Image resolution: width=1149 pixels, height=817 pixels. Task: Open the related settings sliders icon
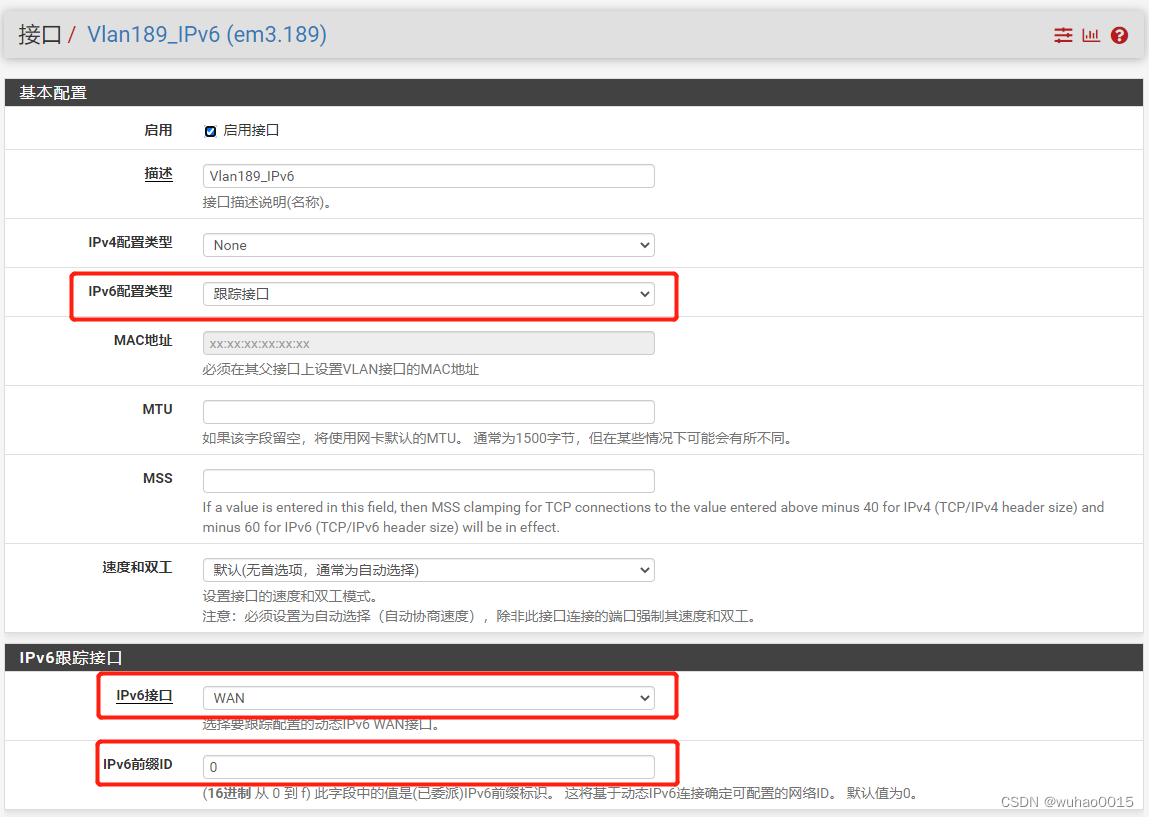point(1063,34)
